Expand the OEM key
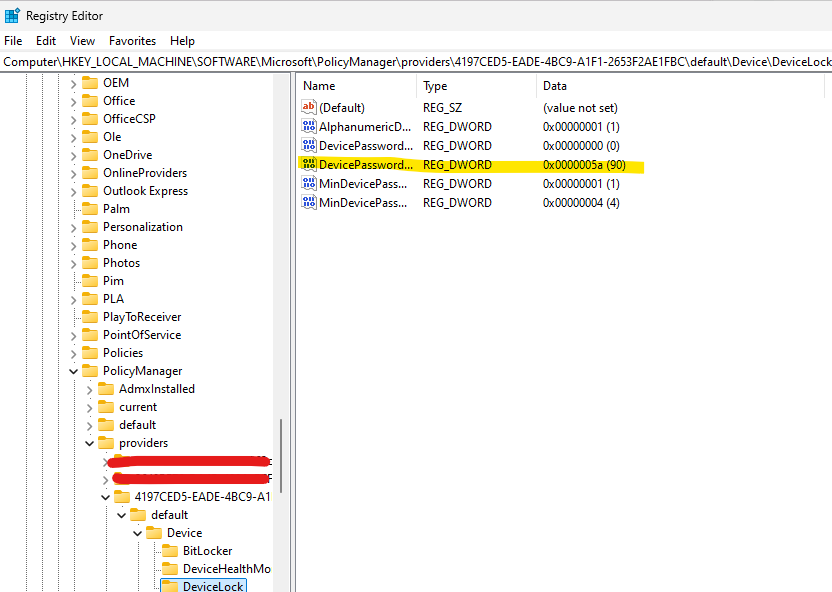The width and height of the screenshot is (832, 592). click(73, 83)
